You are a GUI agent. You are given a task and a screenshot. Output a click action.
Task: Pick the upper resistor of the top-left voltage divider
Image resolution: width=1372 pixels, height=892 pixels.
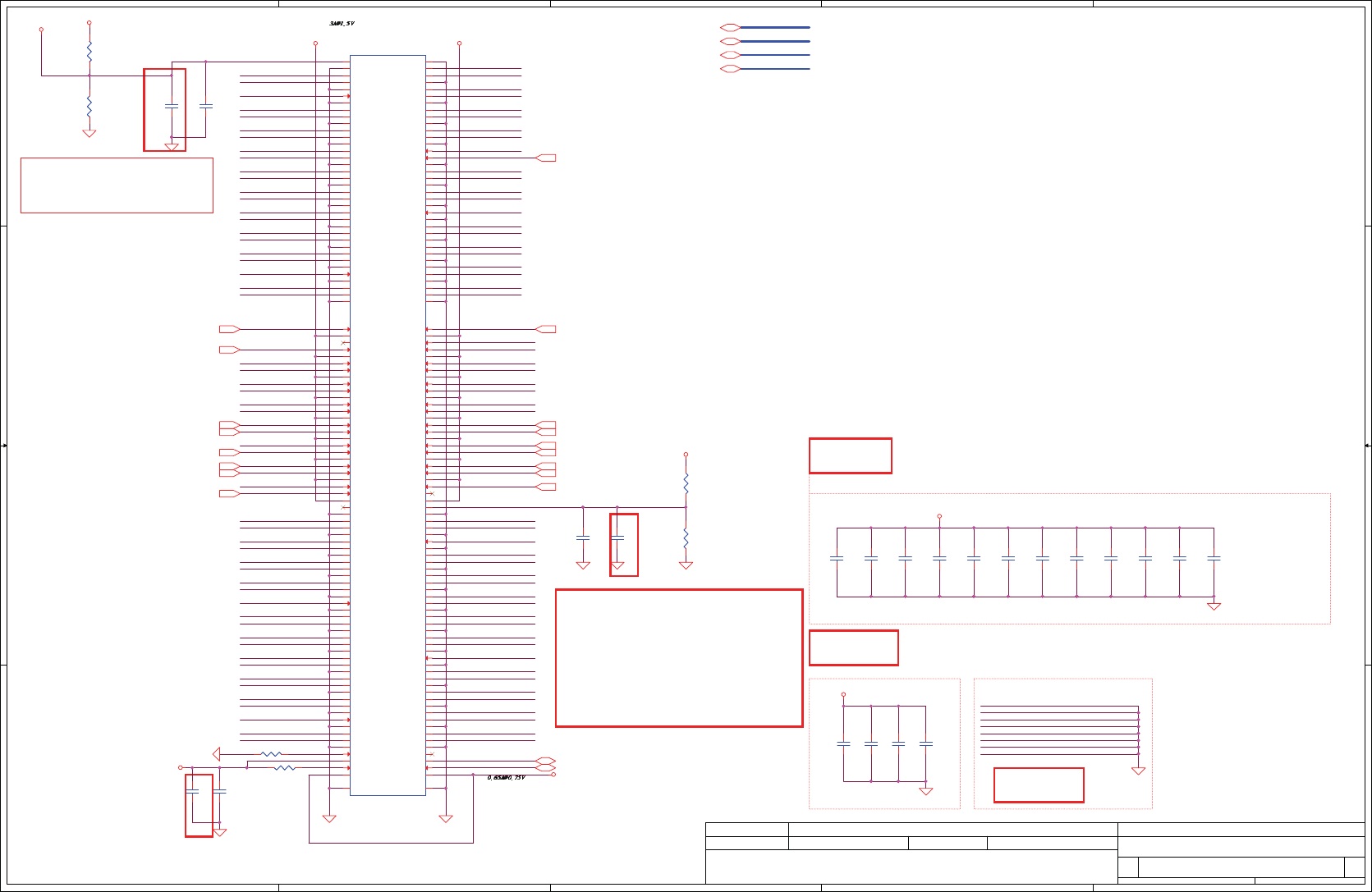tap(89, 52)
